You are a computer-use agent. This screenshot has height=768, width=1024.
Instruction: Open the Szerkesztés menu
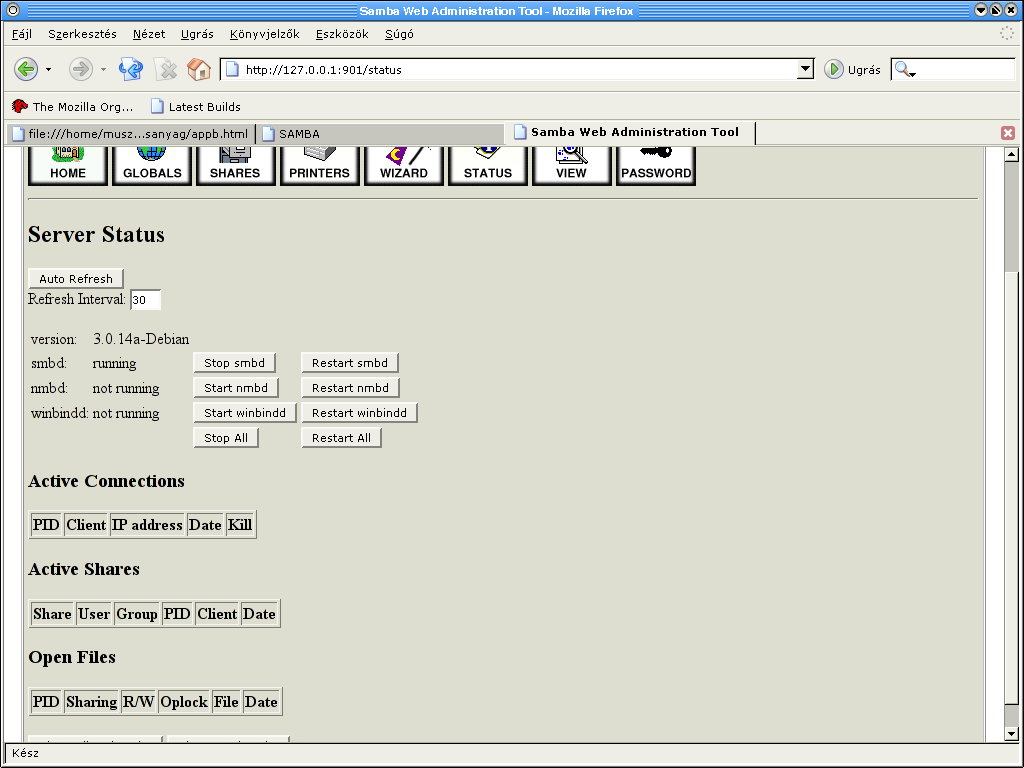tap(82, 34)
